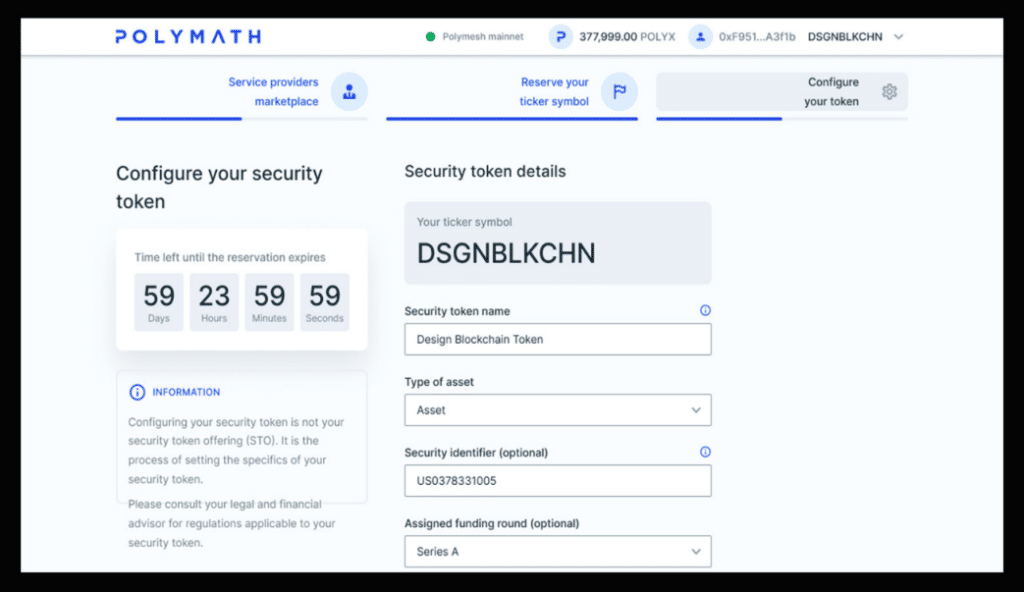Click the green Polymesh mainnet status dot
1024x592 pixels.
tap(432, 36)
